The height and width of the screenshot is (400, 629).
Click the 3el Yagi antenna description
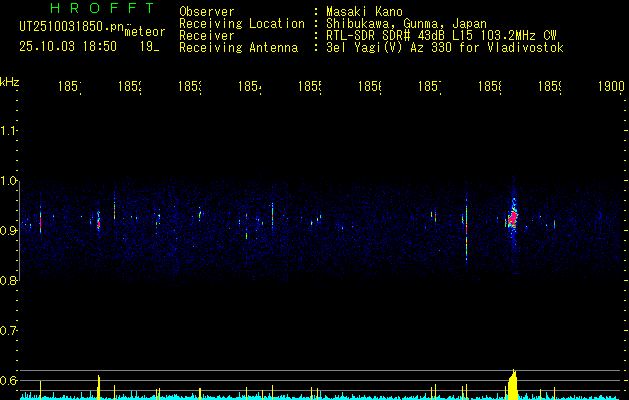[x=445, y=48]
